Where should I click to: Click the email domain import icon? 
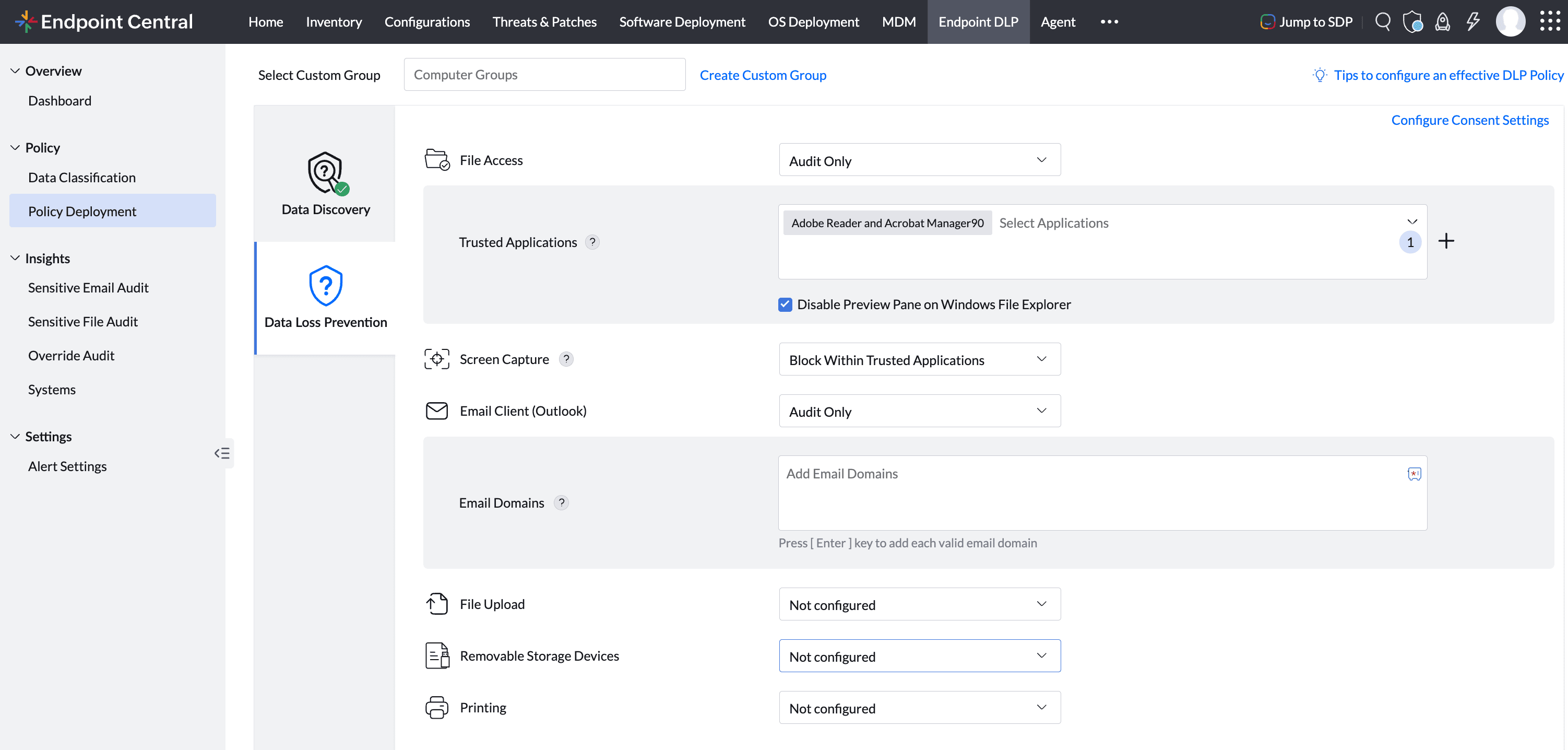tap(1414, 474)
